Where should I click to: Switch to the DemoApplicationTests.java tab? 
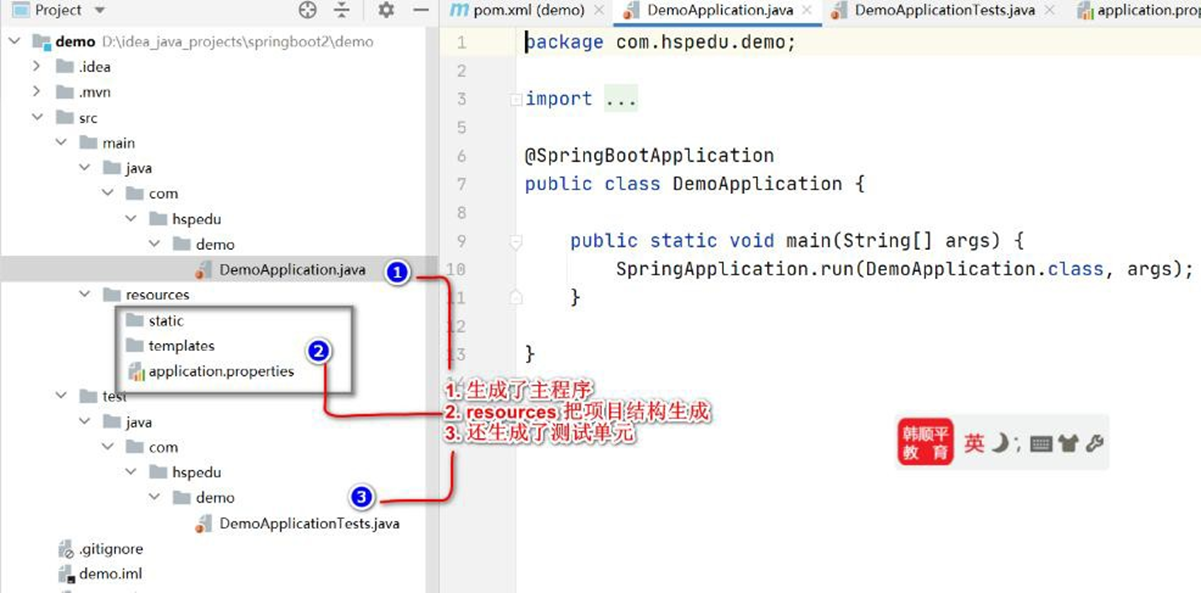click(943, 10)
